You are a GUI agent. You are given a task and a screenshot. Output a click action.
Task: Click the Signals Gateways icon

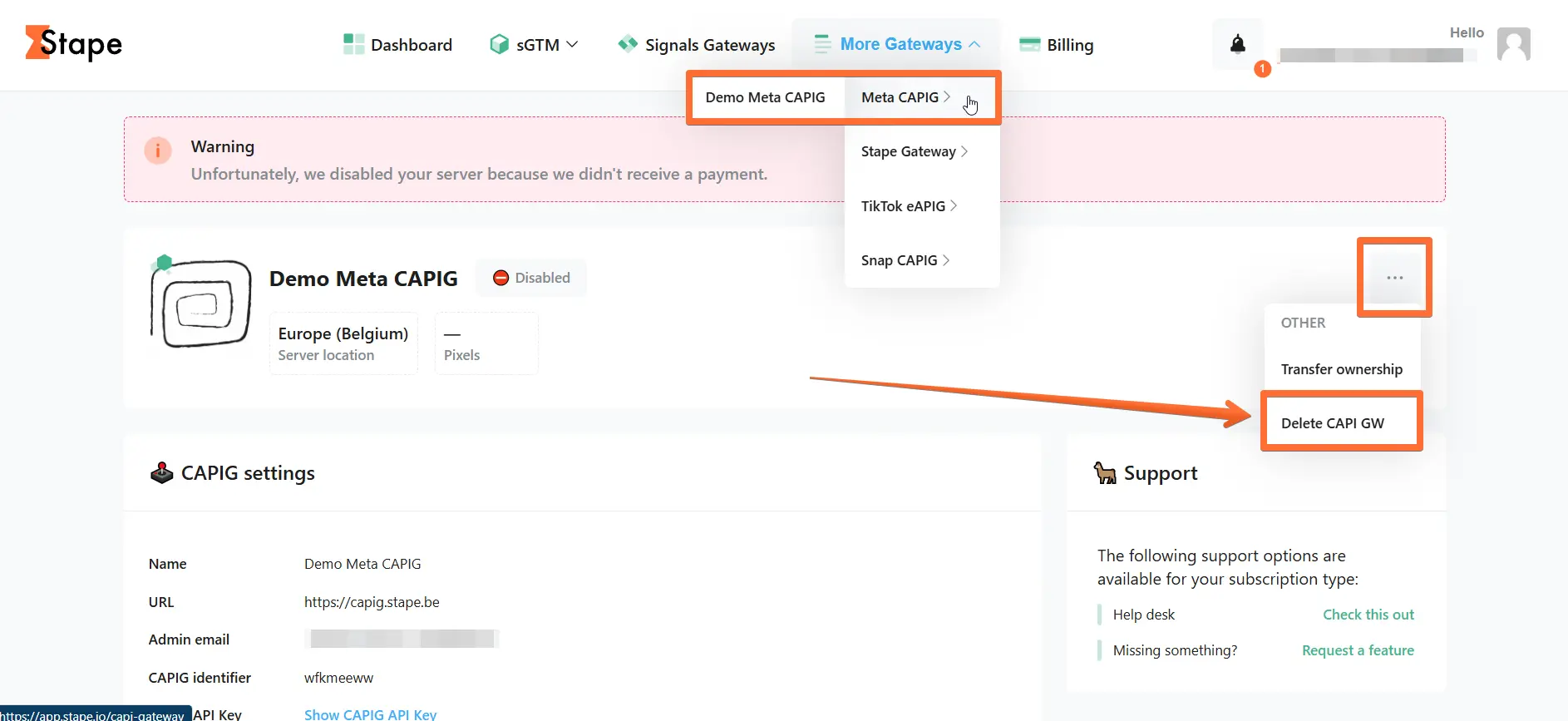[x=628, y=44]
